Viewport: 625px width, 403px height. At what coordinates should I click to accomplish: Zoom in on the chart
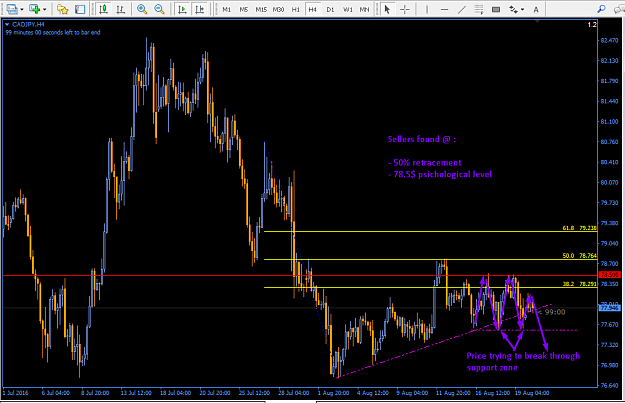[x=142, y=9]
